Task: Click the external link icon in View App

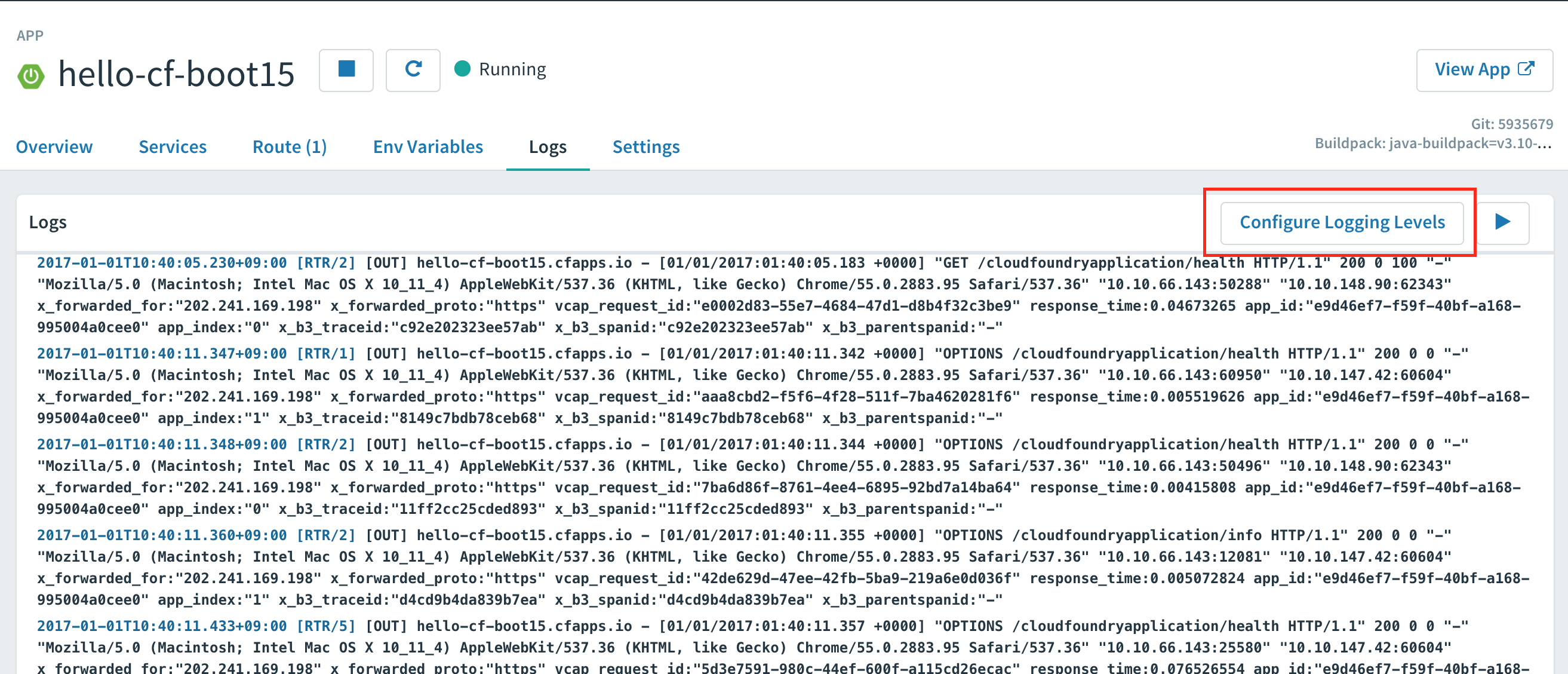Action: (1526, 69)
